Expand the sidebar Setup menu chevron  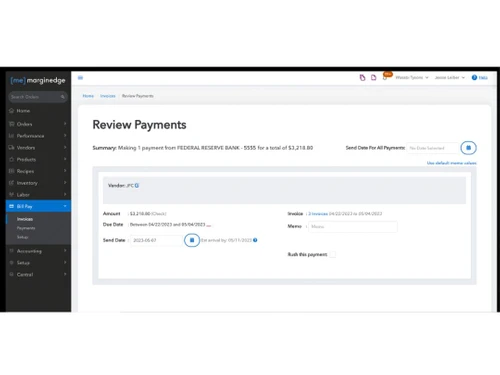[65, 263]
